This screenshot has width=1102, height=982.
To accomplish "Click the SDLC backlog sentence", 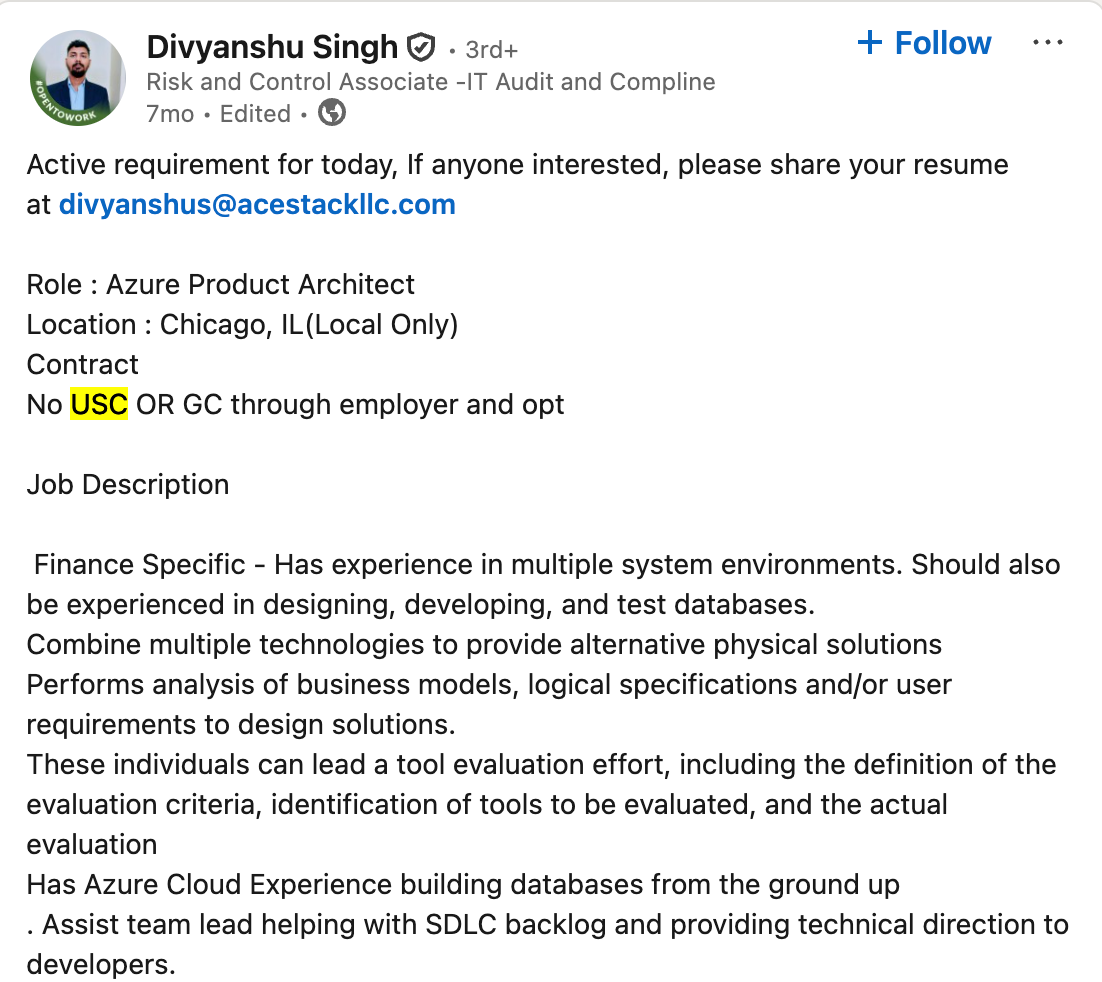I will [547, 925].
